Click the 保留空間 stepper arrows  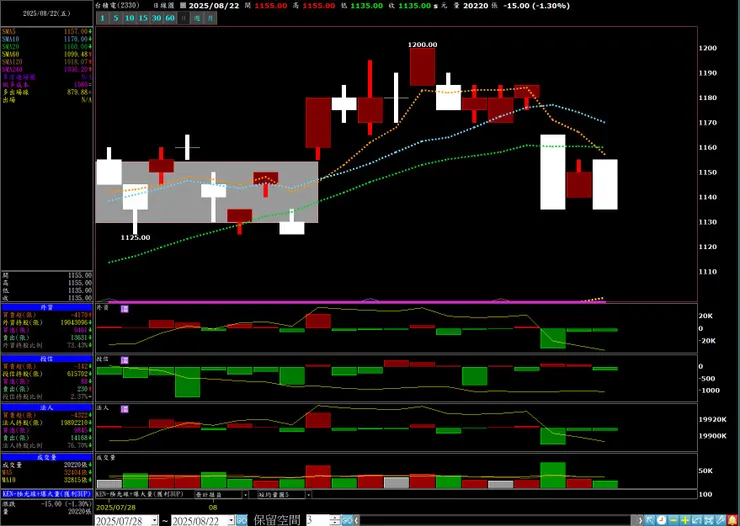[335, 520]
